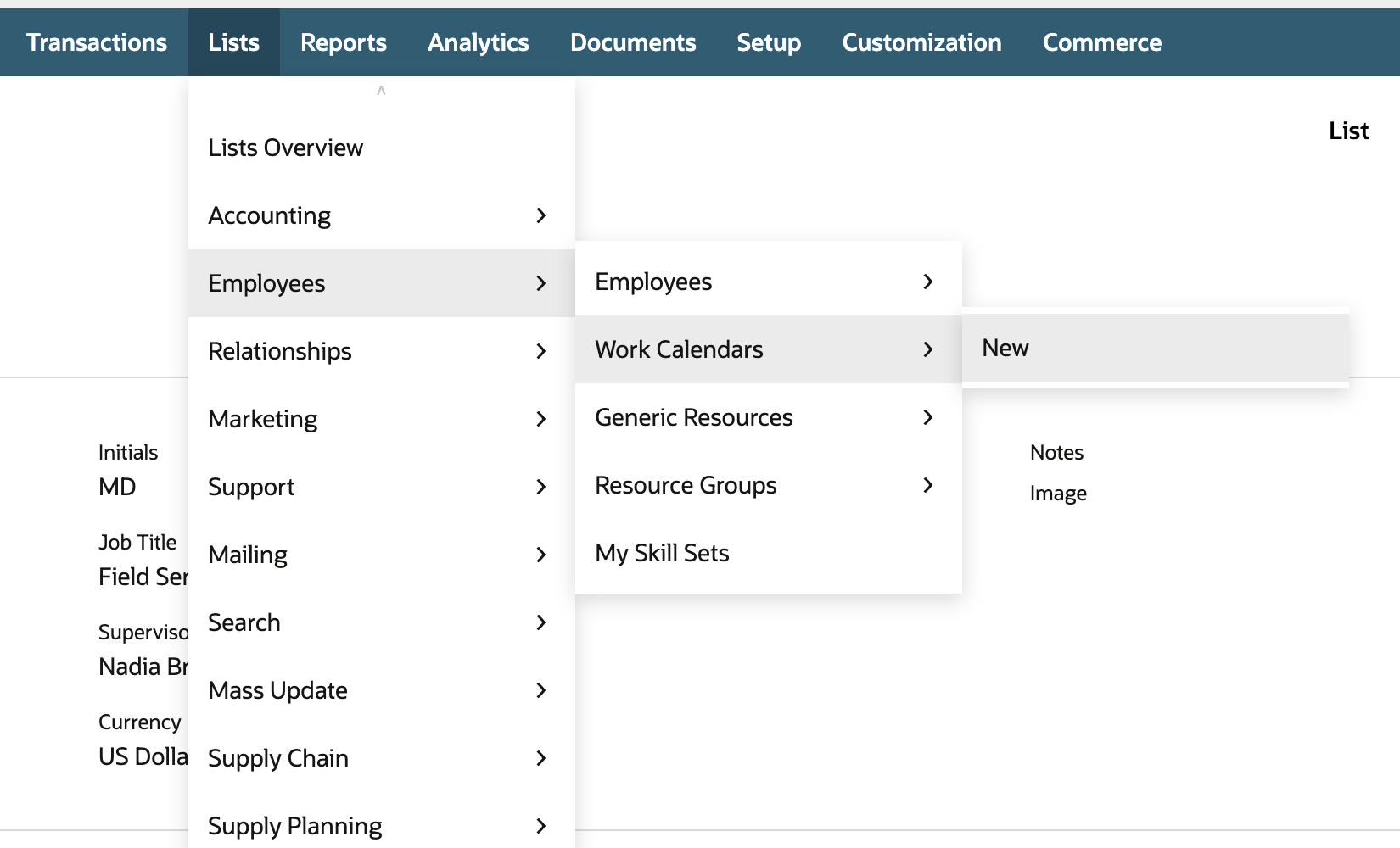
Task: Expand the Mailing chevron arrow
Action: click(x=541, y=555)
